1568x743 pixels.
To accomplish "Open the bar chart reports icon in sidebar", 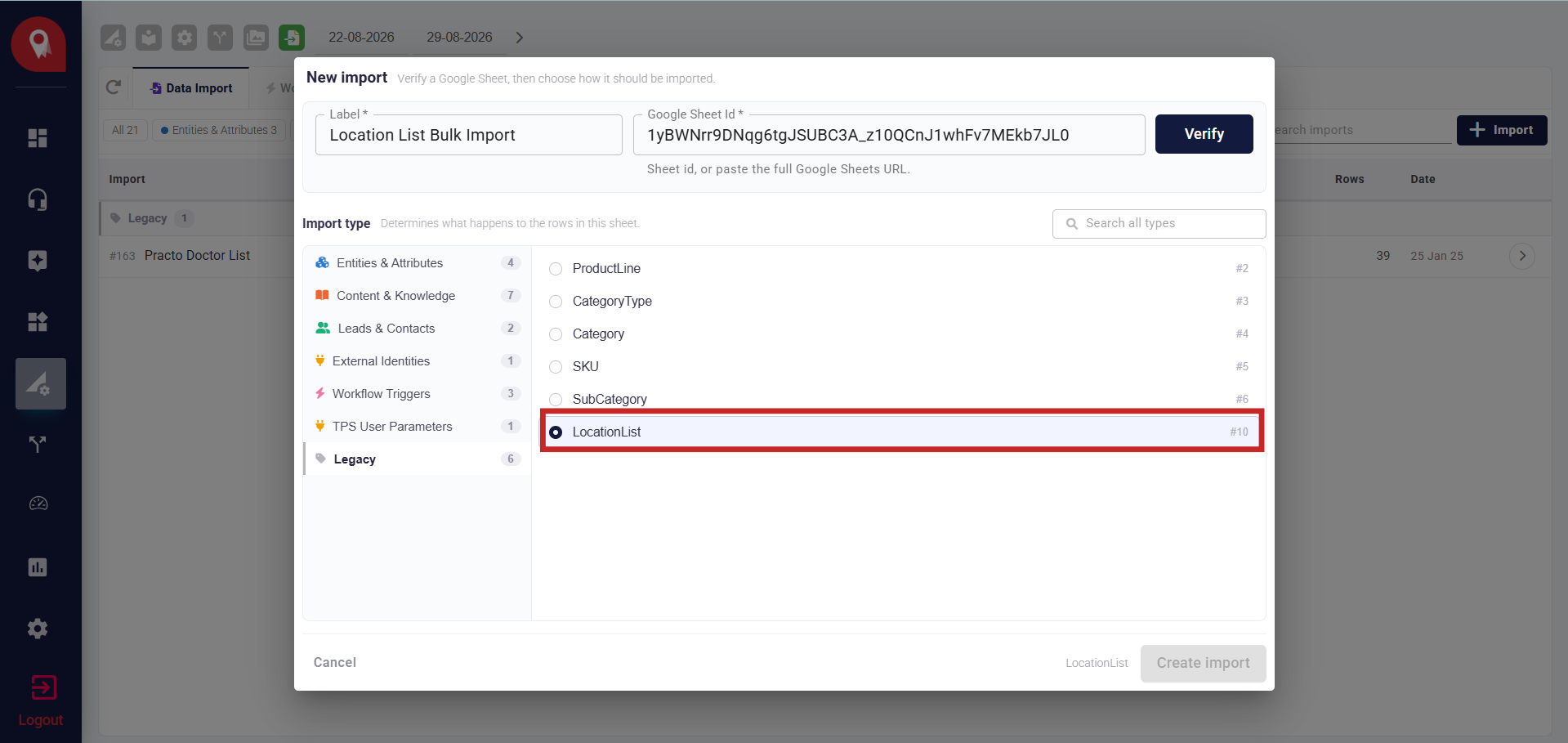I will pyautogui.click(x=38, y=567).
